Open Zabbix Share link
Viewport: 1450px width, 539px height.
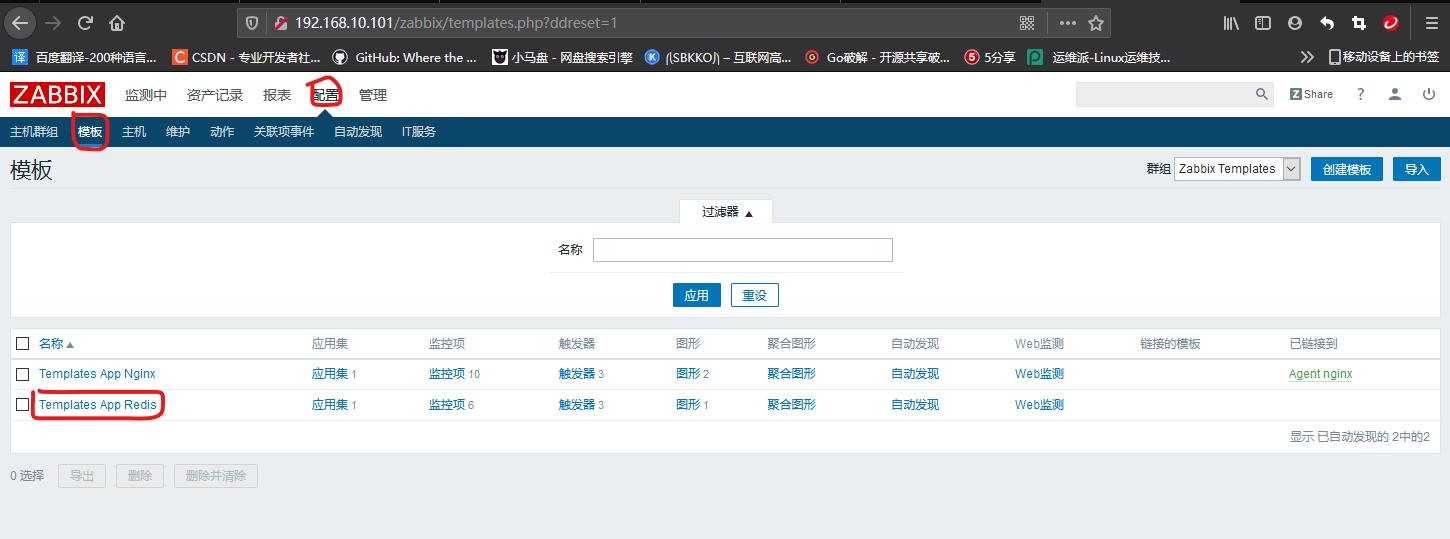pyautogui.click(x=1311, y=94)
